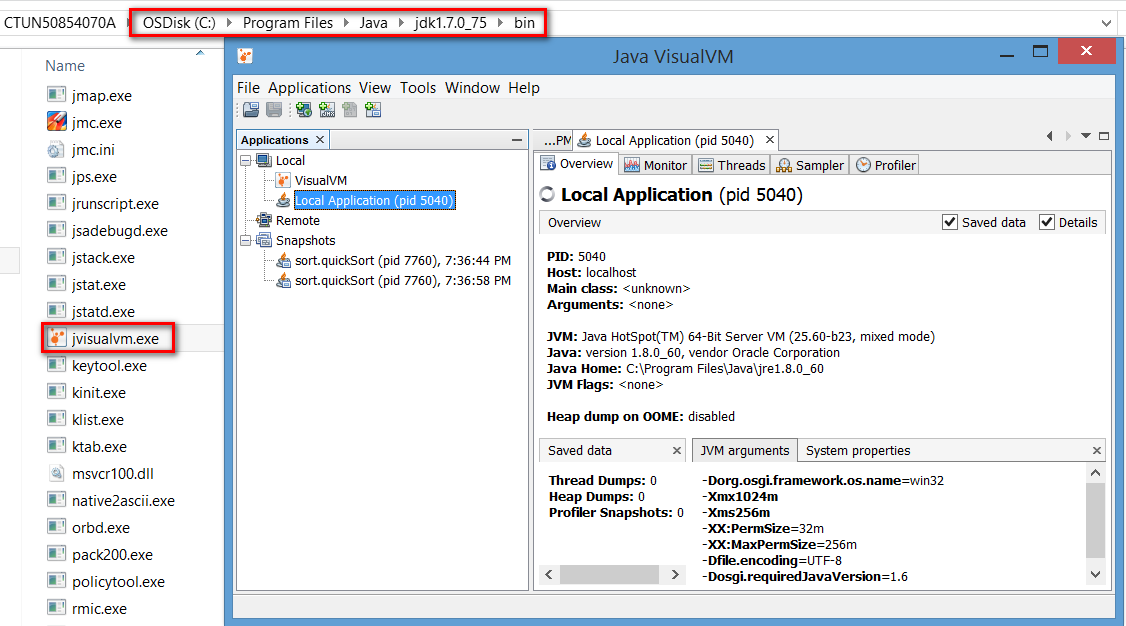Open the document list dropdown arrow

click(1086, 136)
